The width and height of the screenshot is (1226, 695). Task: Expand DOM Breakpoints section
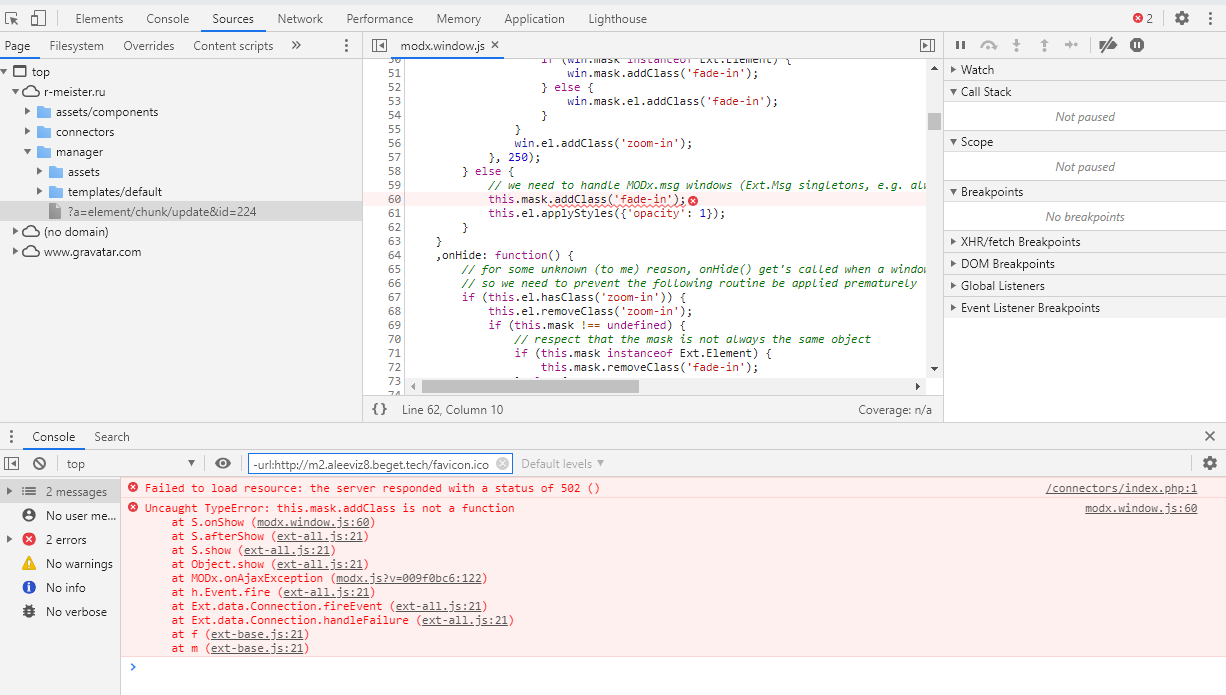click(1085, 263)
